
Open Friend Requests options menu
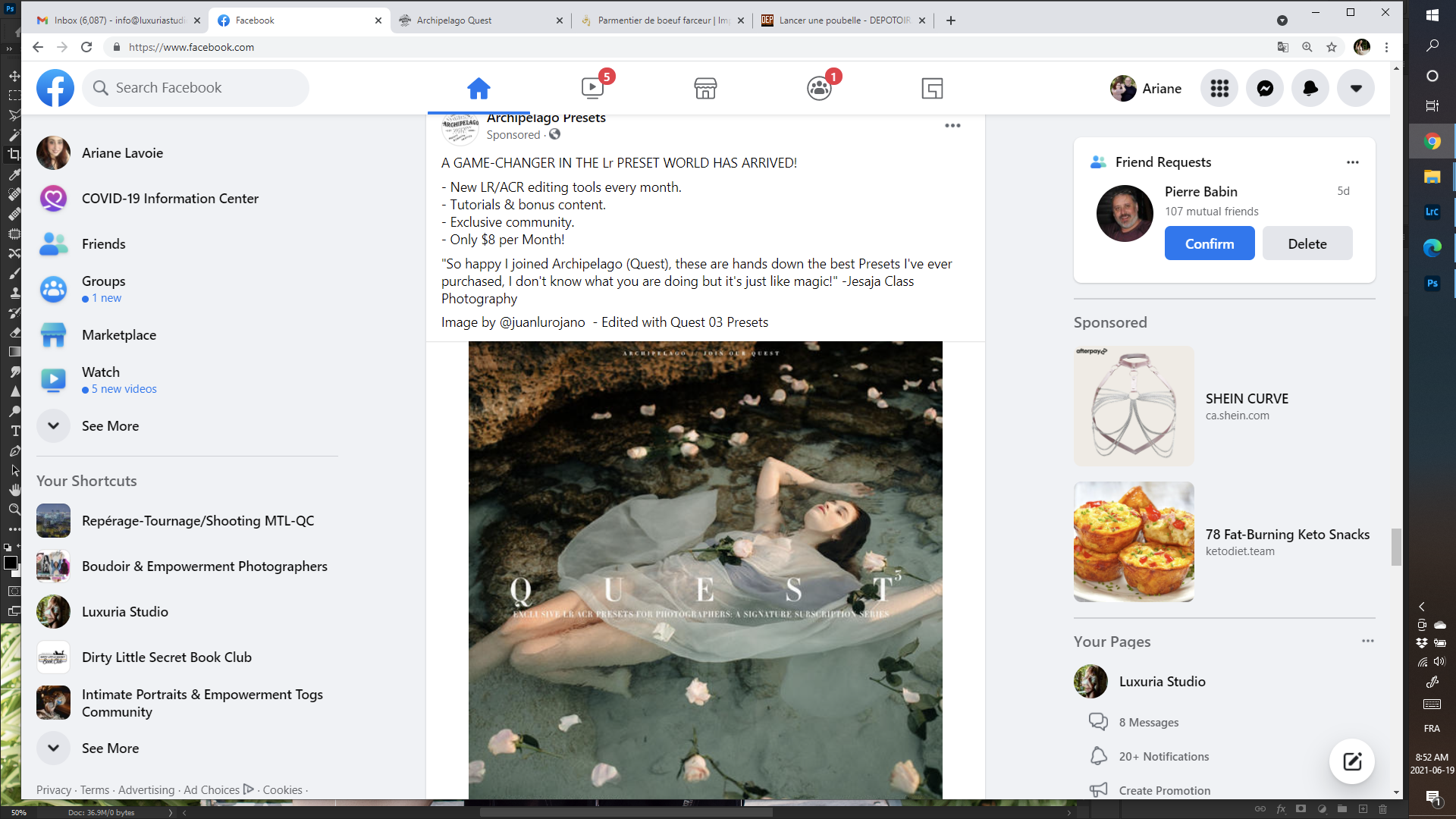pyautogui.click(x=1353, y=162)
